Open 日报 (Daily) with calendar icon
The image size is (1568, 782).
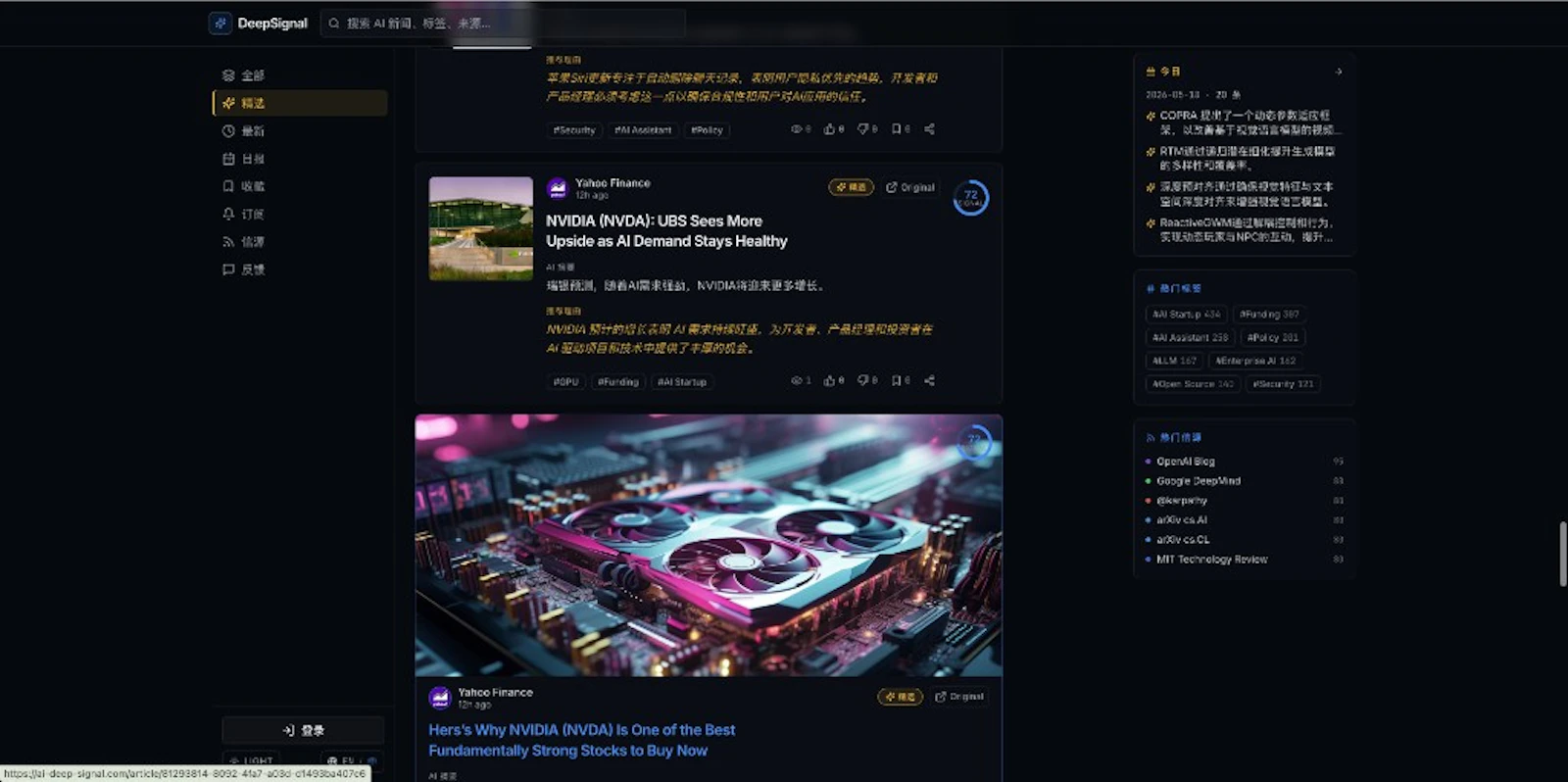[x=300, y=158]
